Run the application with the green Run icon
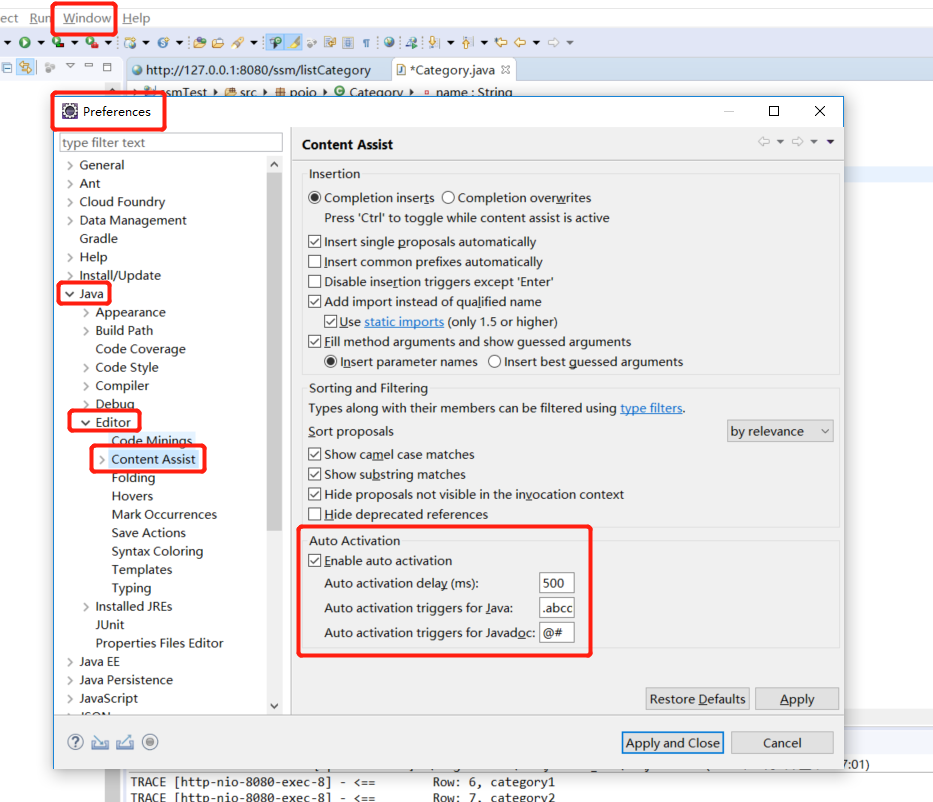Image resolution: width=933 pixels, height=802 pixels. (24, 43)
